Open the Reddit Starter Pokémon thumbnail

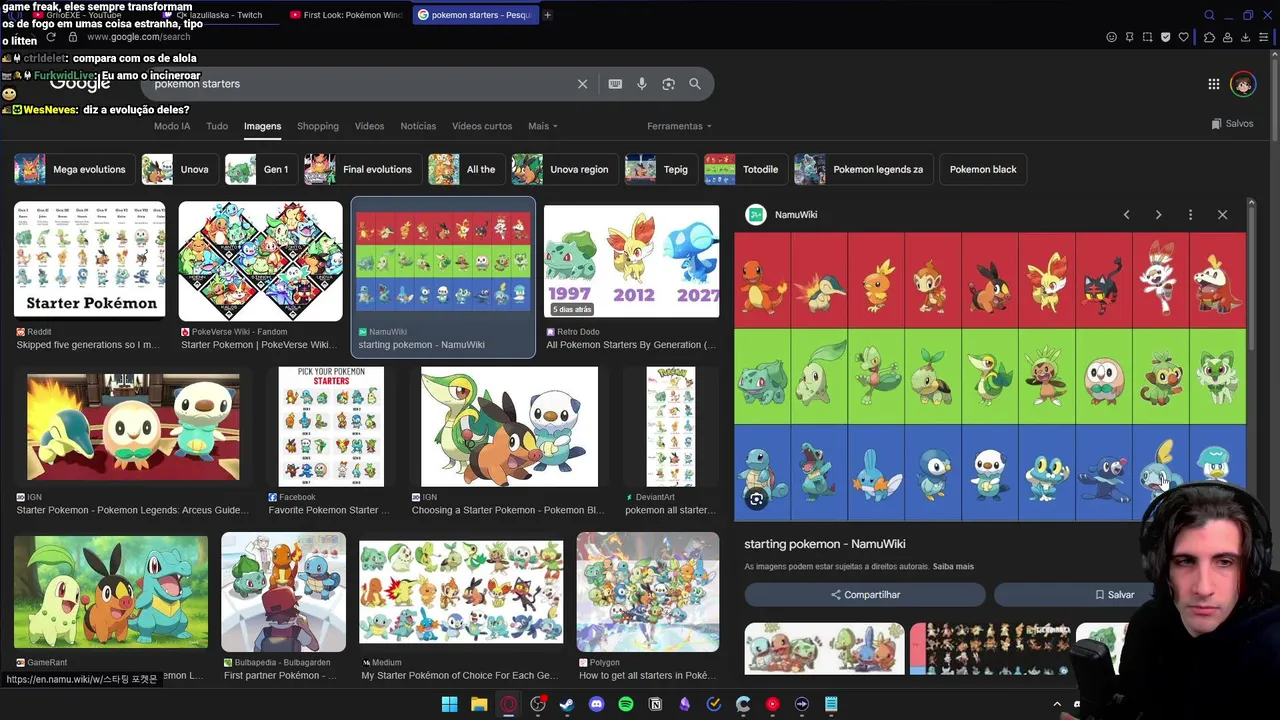90,261
